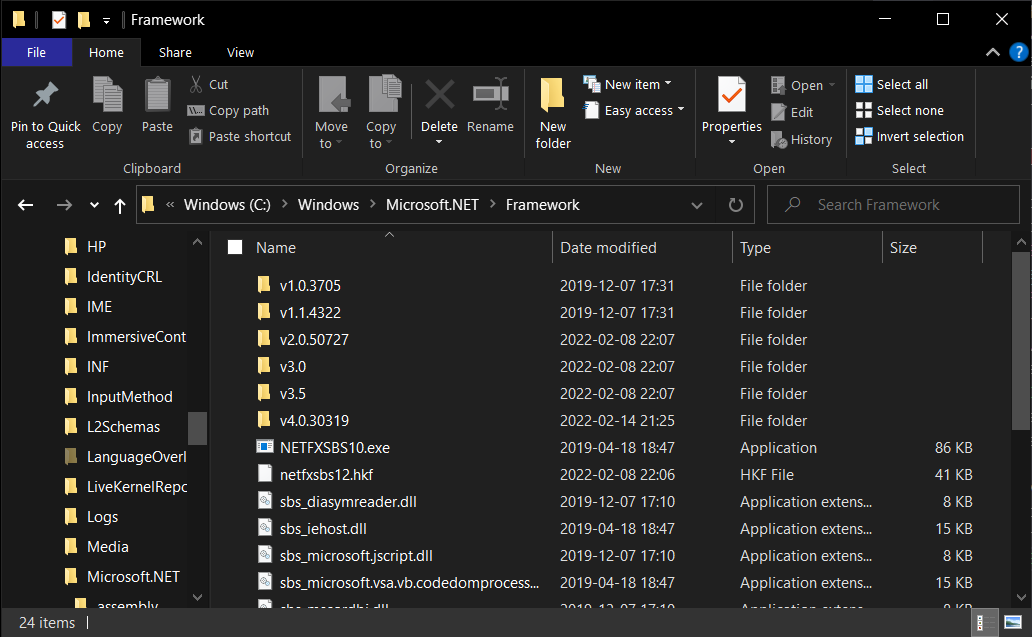Expand the Open button dropdown arrow

click(832, 85)
